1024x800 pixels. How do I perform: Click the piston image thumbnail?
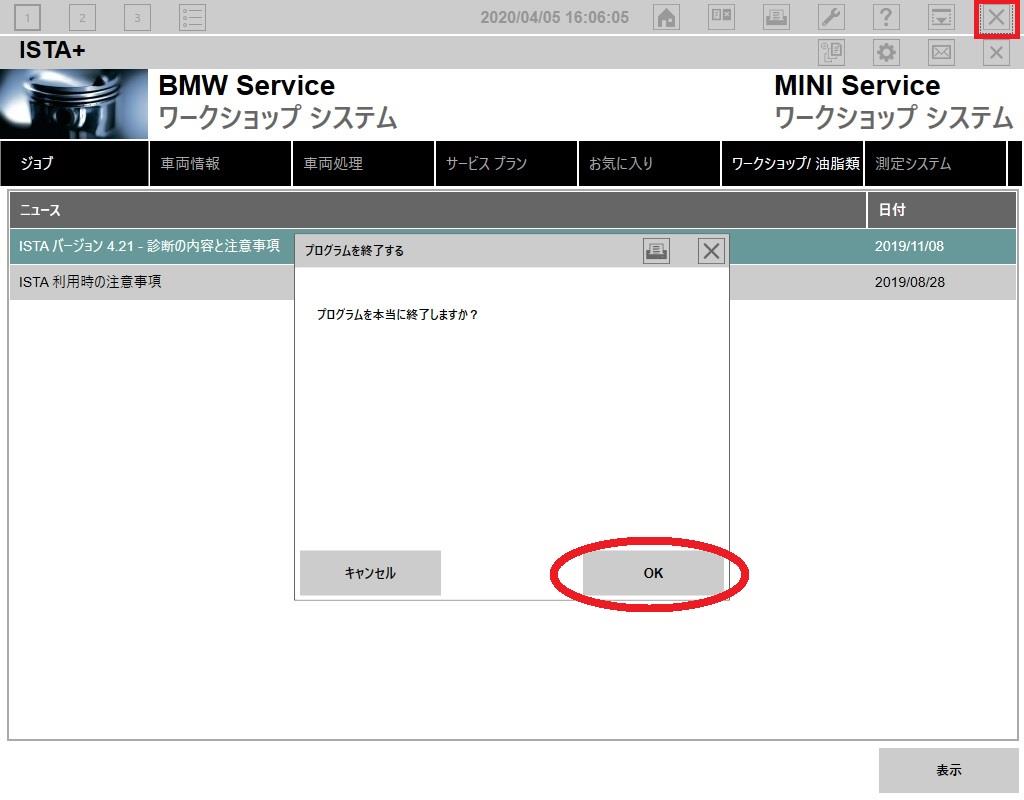74,104
